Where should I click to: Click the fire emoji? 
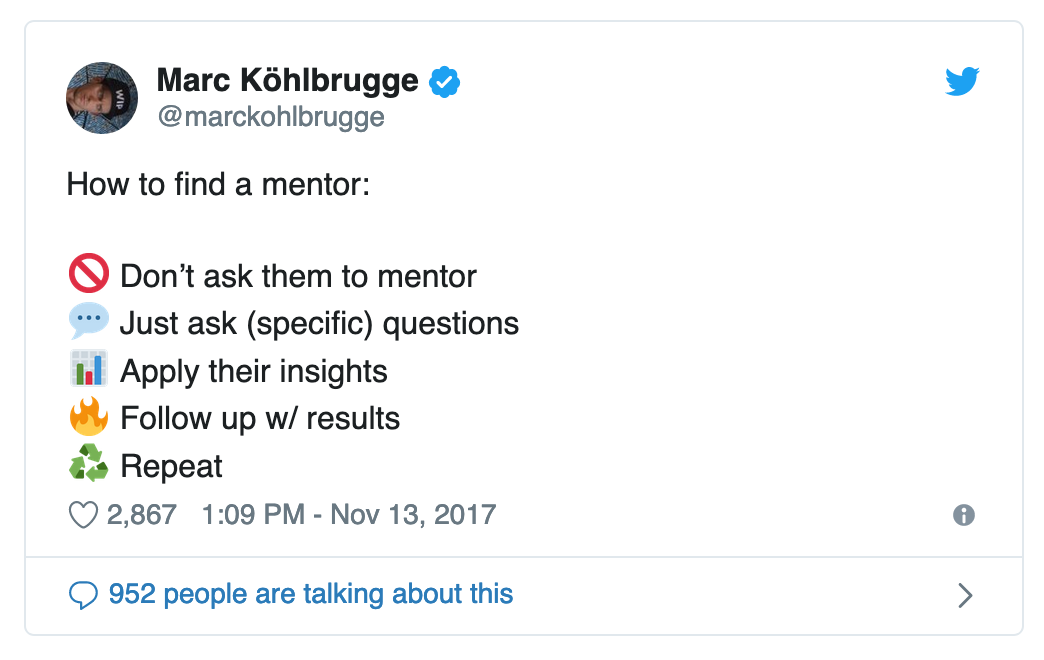pos(88,417)
